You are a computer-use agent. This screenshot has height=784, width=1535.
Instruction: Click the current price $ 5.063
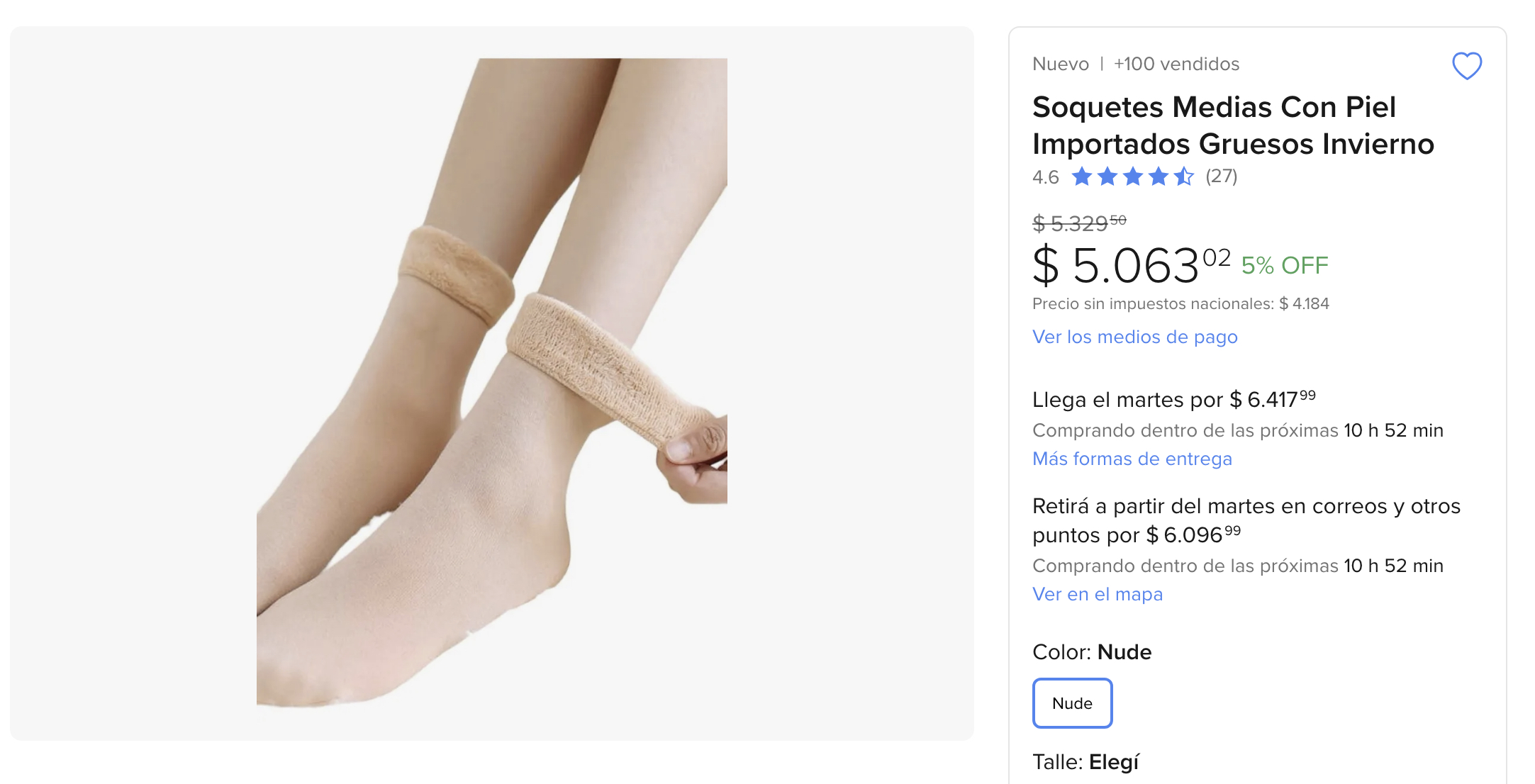tap(1131, 266)
